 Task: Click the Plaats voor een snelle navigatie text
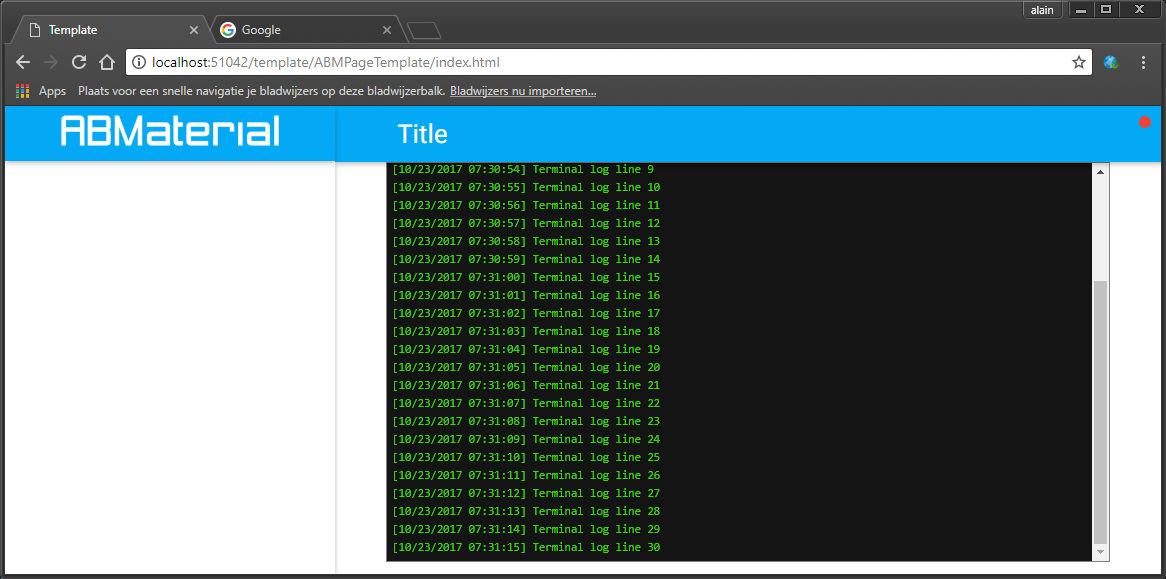pos(262,91)
